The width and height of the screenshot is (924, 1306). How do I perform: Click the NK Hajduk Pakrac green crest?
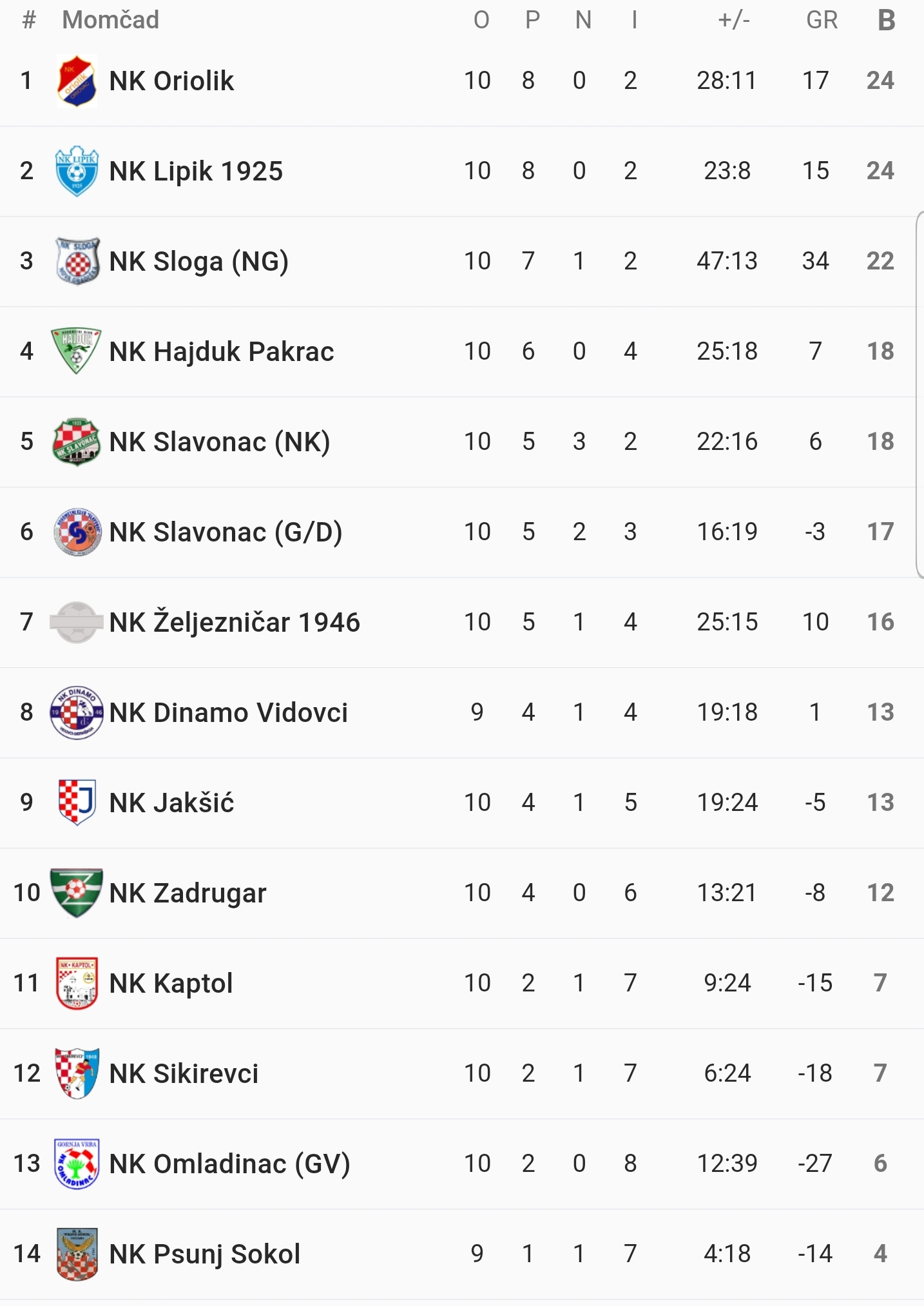pyautogui.click(x=76, y=351)
